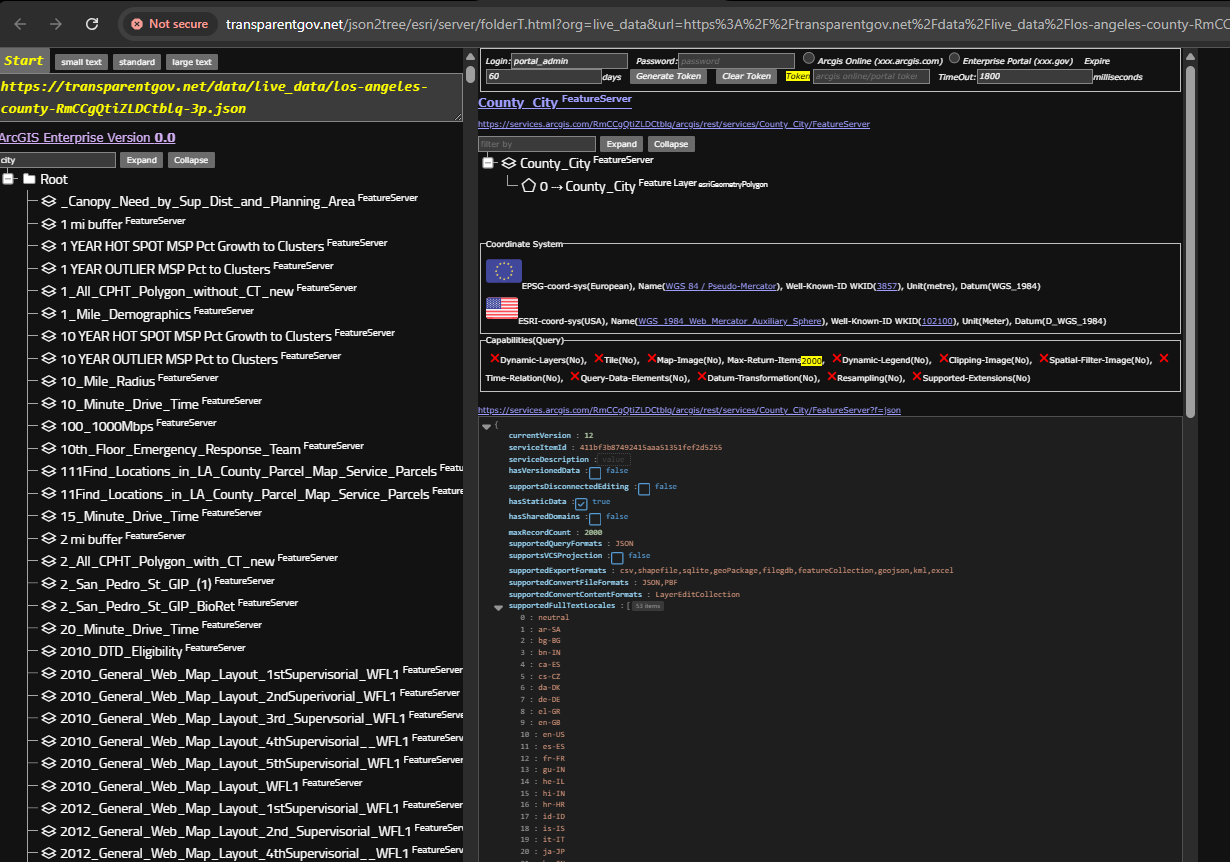Viewport: 1230px width, 862px height.
Task: Switch to small text size
Action: (x=81, y=62)
